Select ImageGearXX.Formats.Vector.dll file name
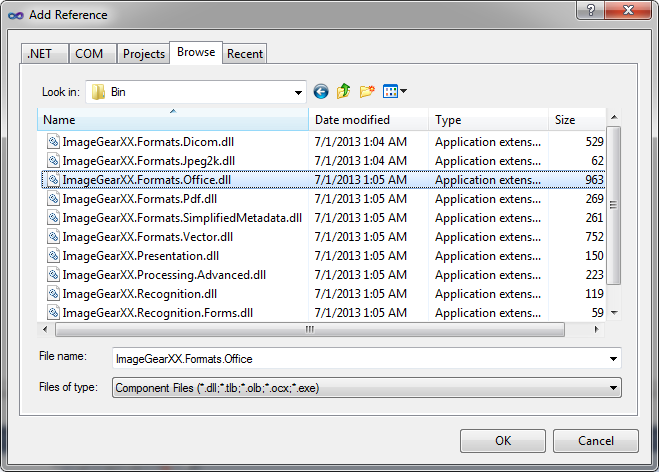Image resolution: width=662 pixels, height=472 pixels. pyautogui.click(x=148, y=237)
